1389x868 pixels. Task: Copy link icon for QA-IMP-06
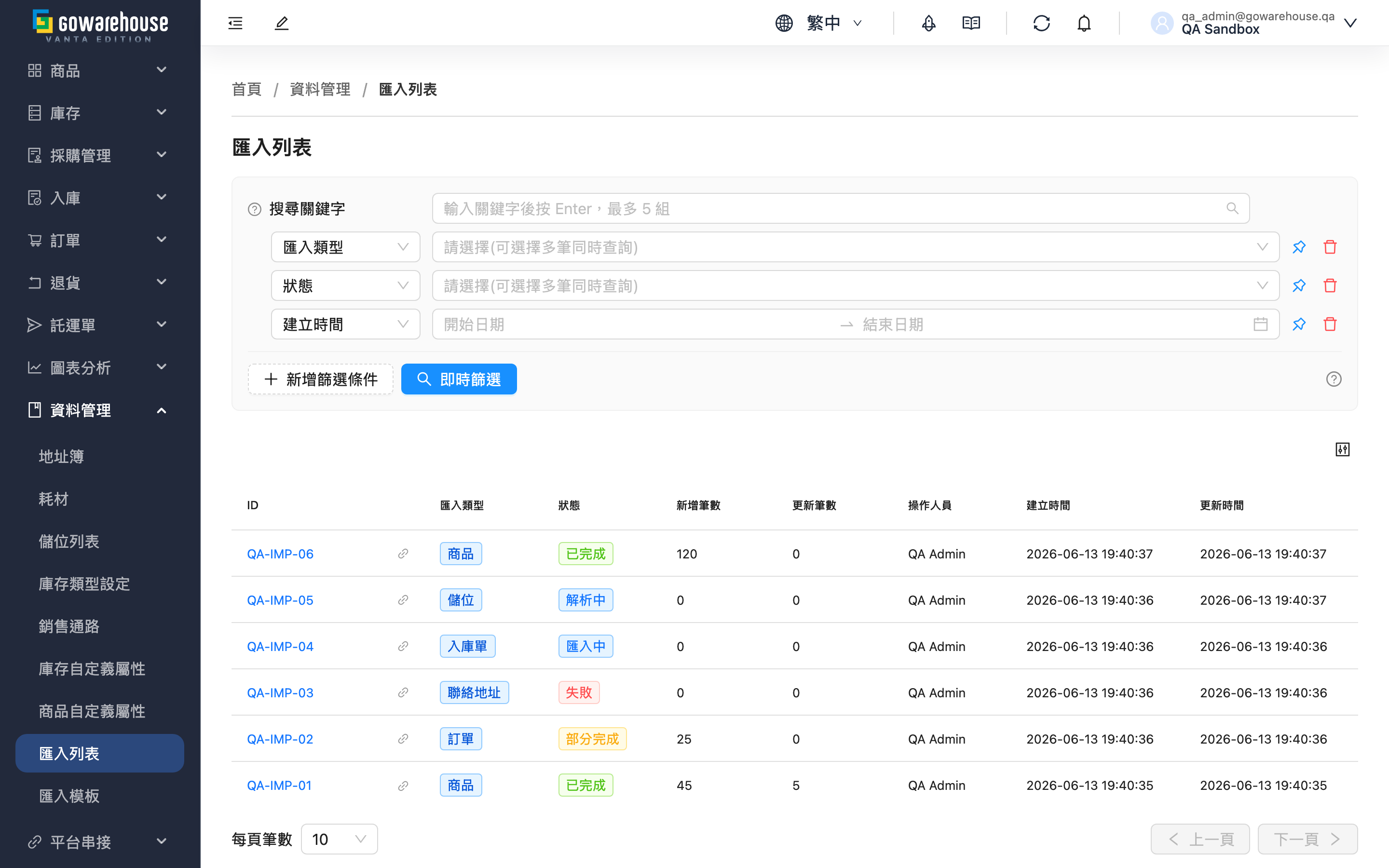click(x=403, y=554)
